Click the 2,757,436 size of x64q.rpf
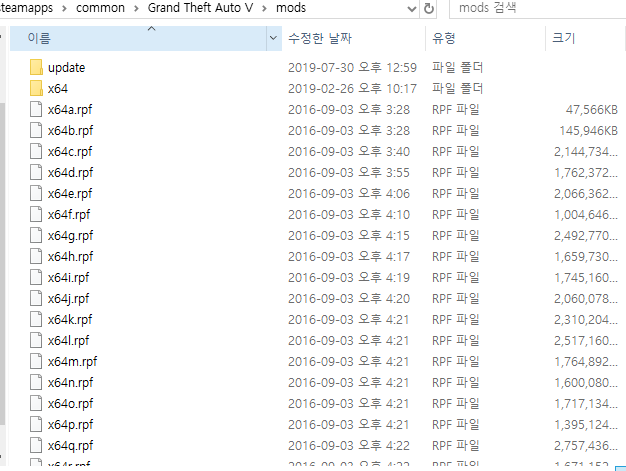626x471 pixels. [586, 445]
